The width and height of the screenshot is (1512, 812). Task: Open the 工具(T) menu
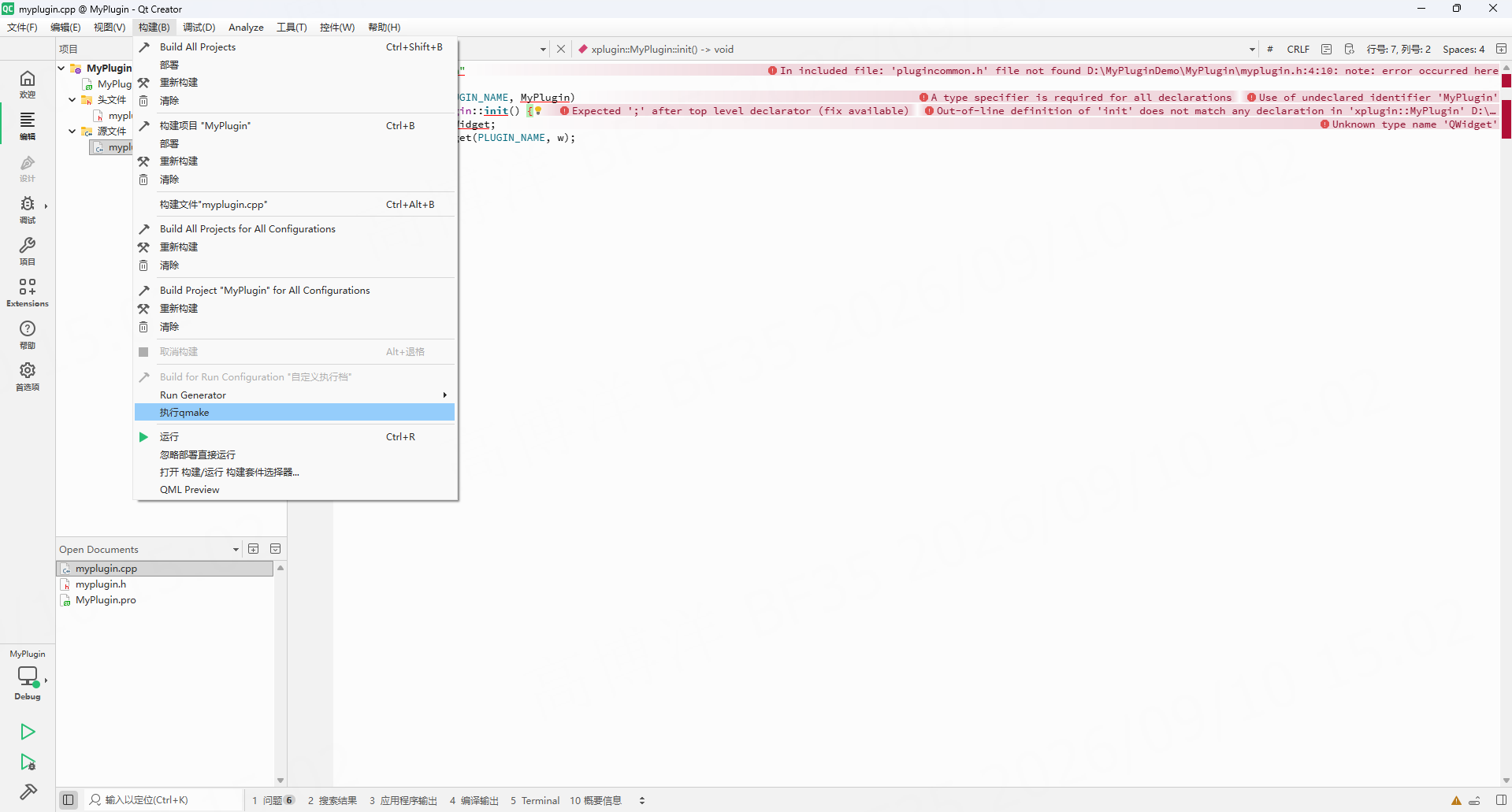(292, 28)
